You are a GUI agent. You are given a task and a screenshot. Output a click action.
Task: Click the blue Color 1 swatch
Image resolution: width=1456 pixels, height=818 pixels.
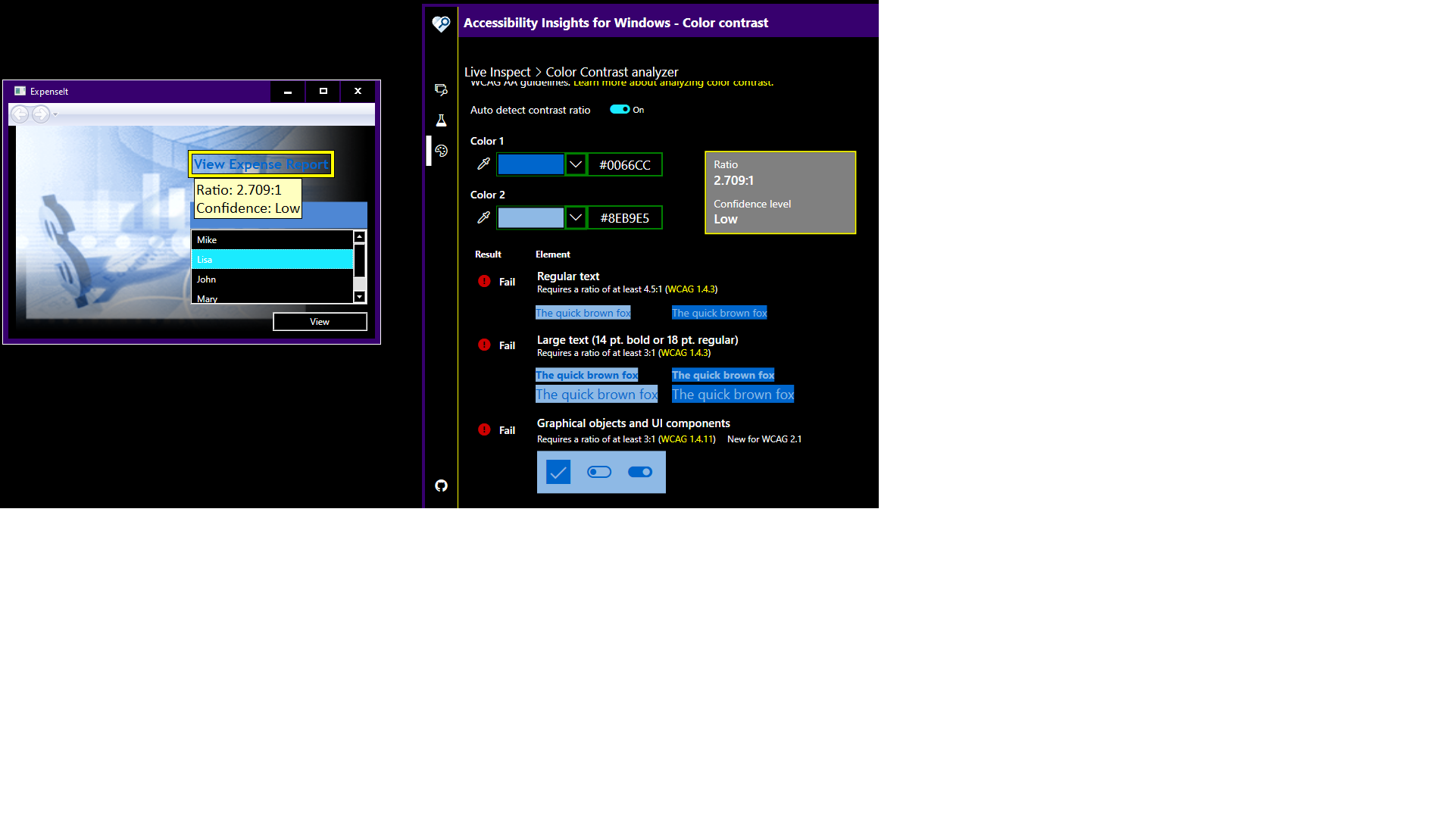coord(530,164)
